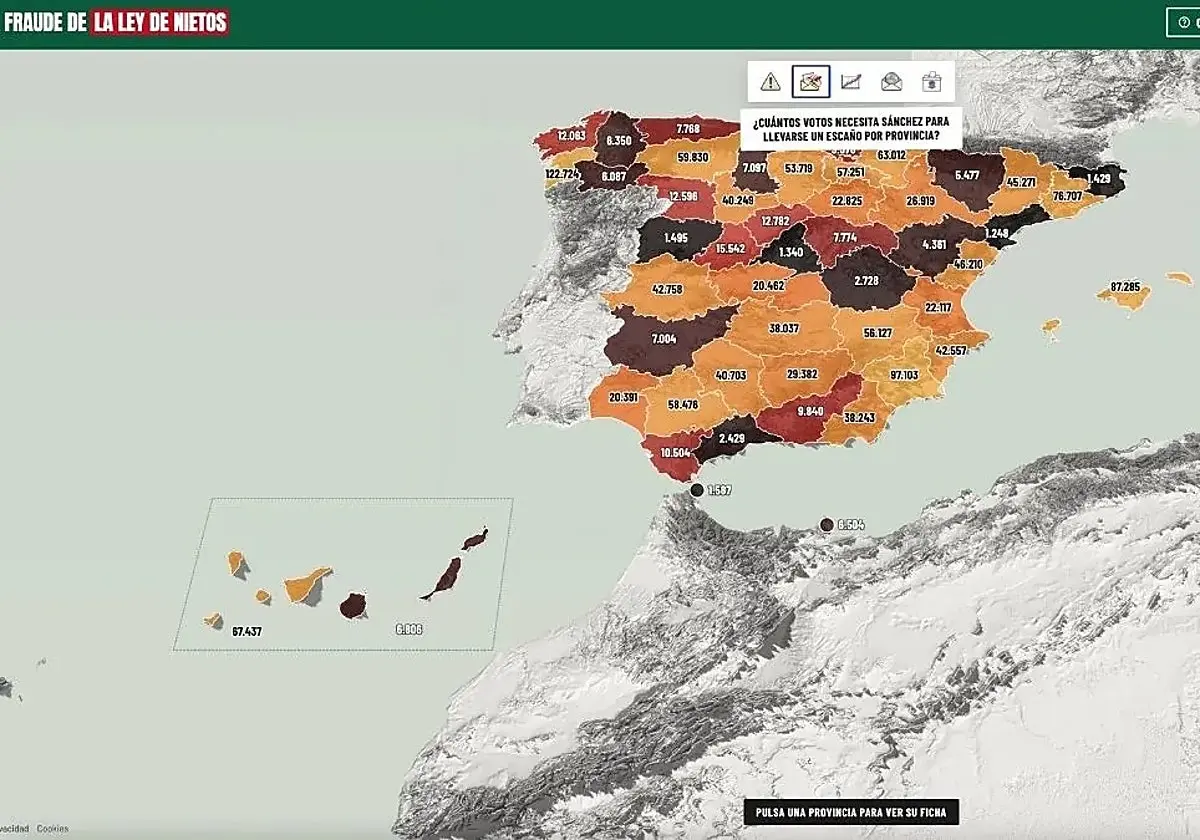The height and width of the screenshot is (840, 1200).
Task: Click the province labeled 22.825
Action: [x=847, y=200]
